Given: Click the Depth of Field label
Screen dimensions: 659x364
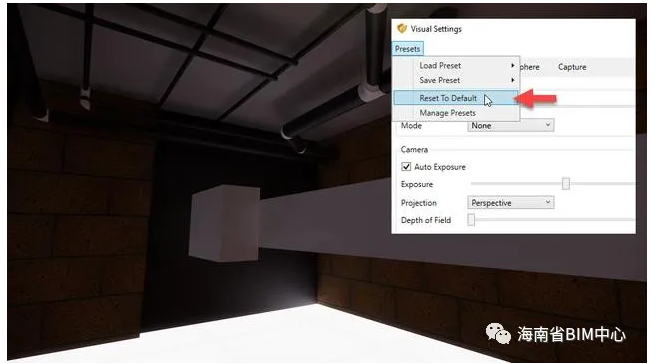Looking at the screenshot, I should pos(425,220).
